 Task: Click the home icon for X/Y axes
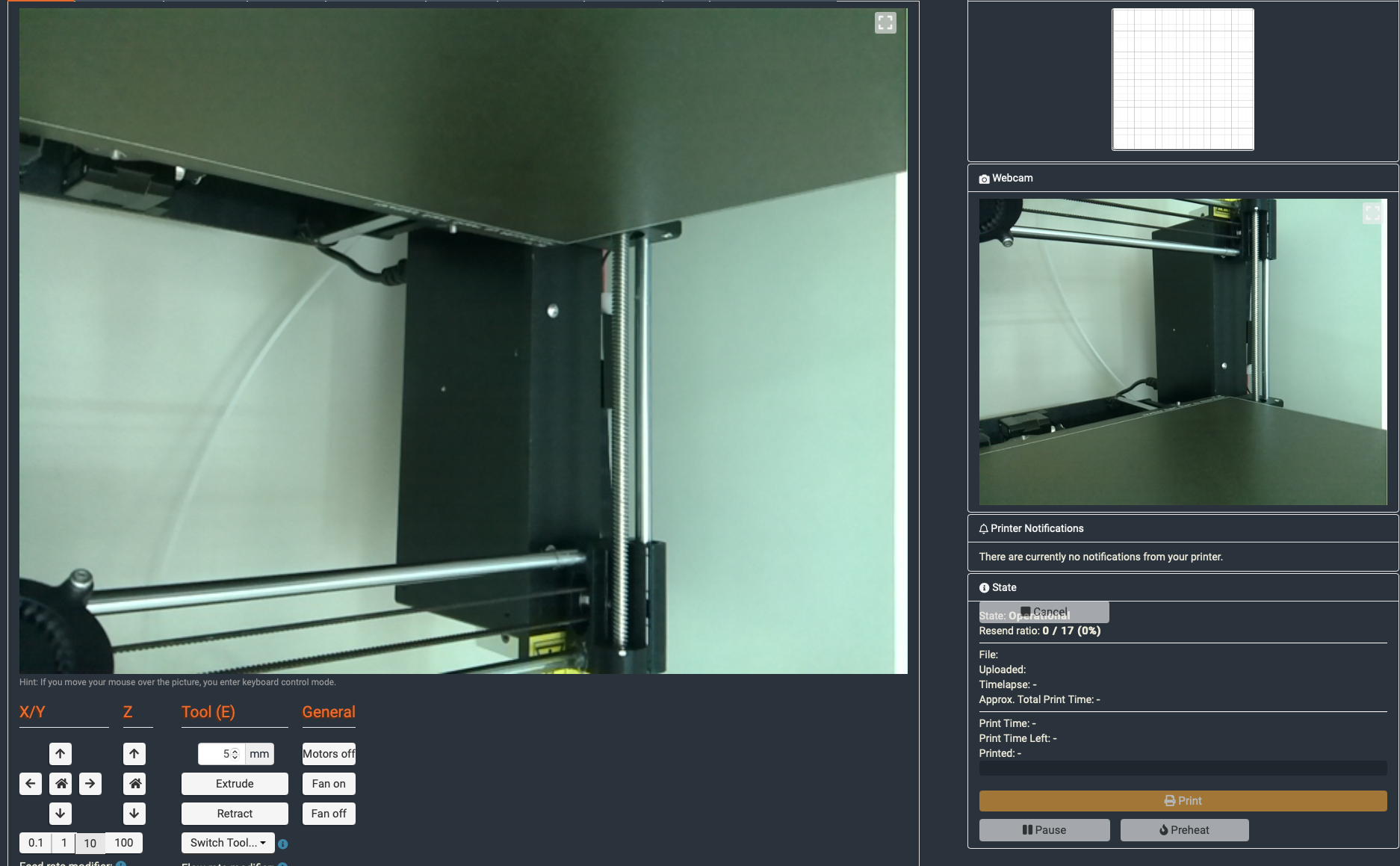[x=61, y=783]
